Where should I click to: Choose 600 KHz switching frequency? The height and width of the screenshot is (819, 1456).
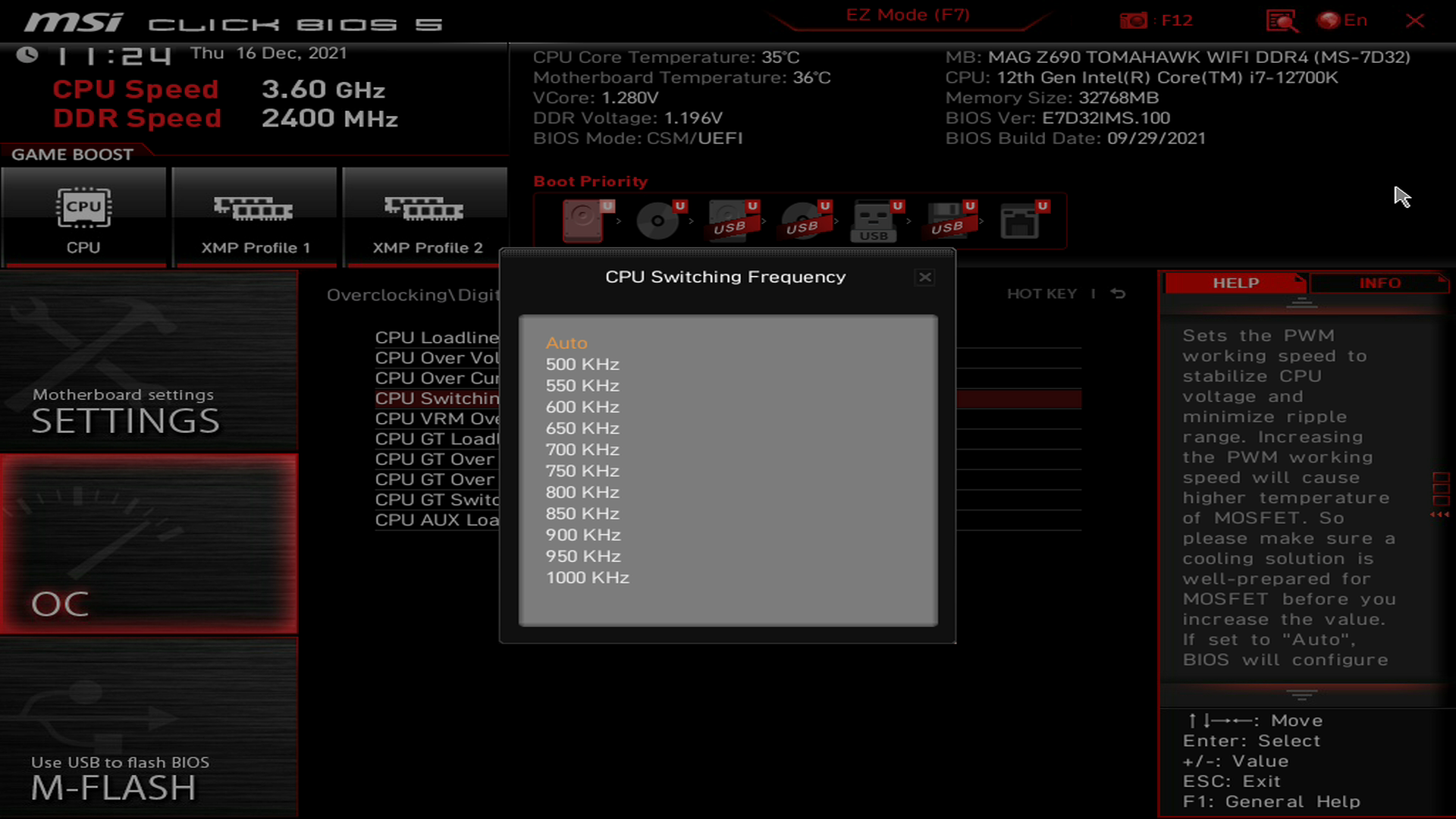click(582, 406)
